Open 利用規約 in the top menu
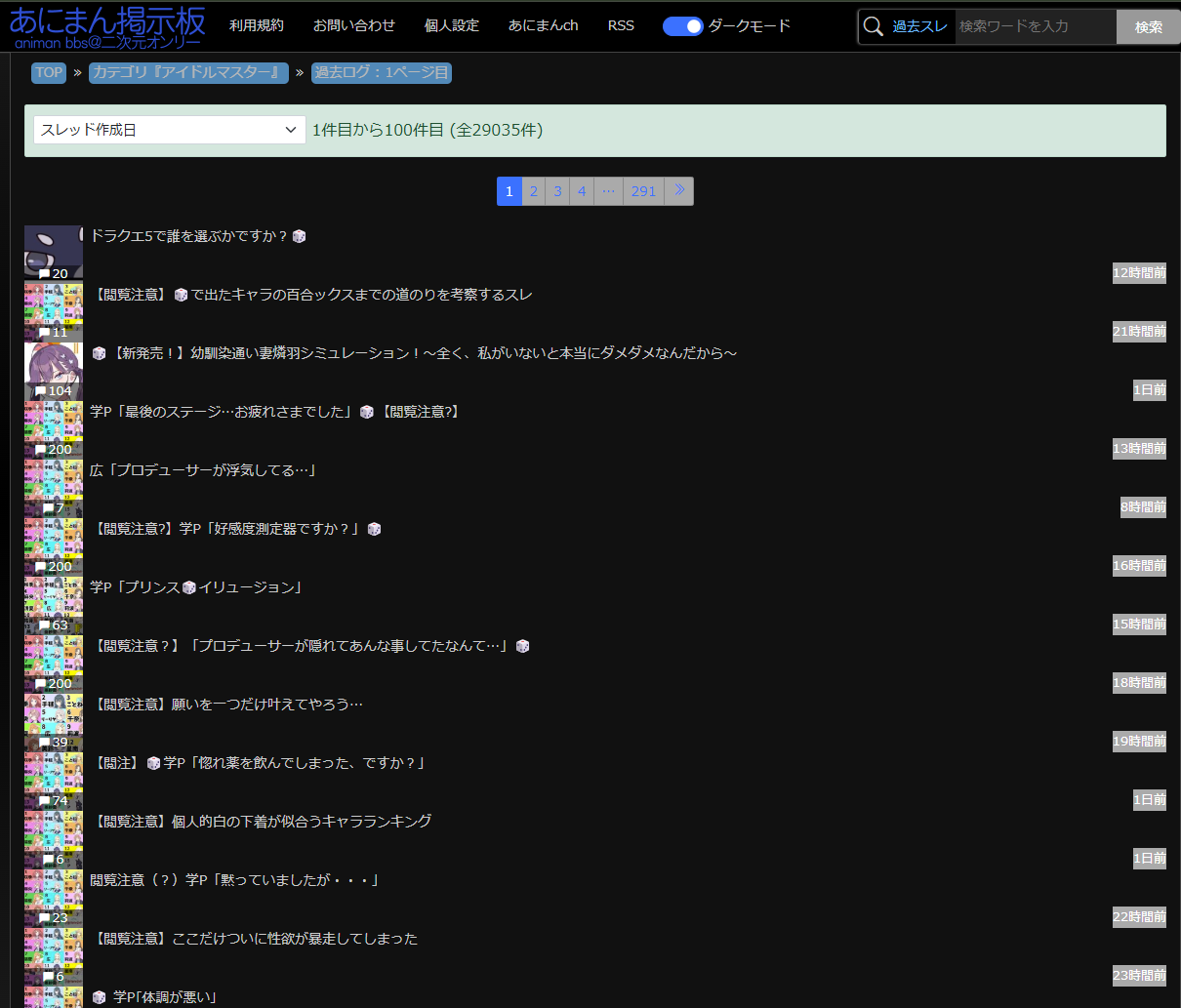The image size is (1181, 1008). point(257,25)
